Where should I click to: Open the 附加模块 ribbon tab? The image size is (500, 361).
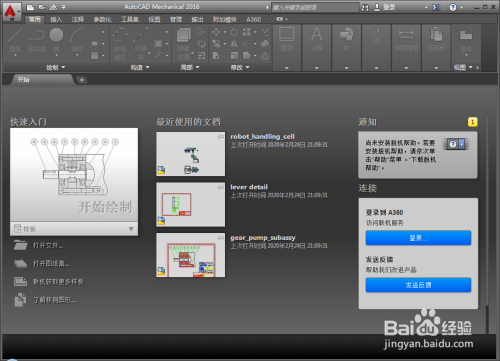point(225,19)
